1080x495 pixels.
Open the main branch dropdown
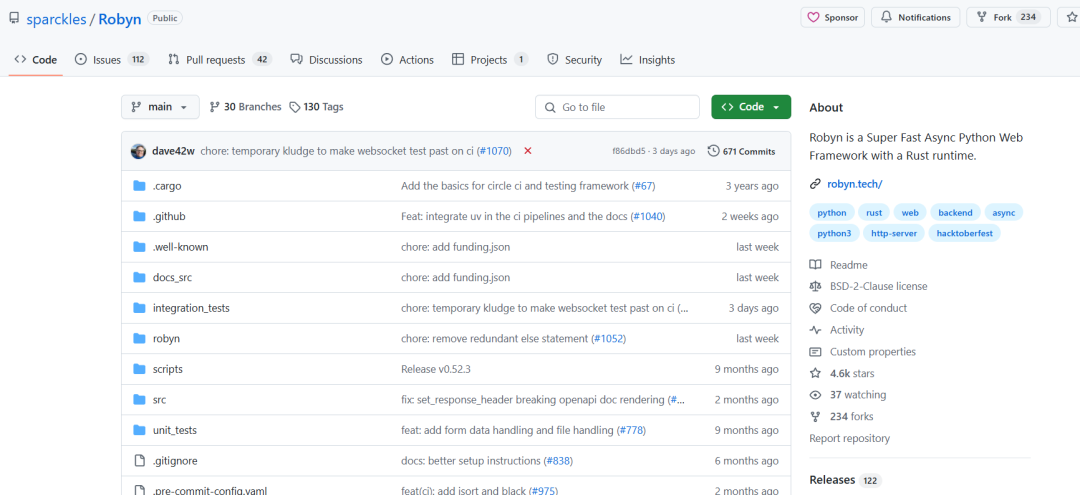coord(160,107)
